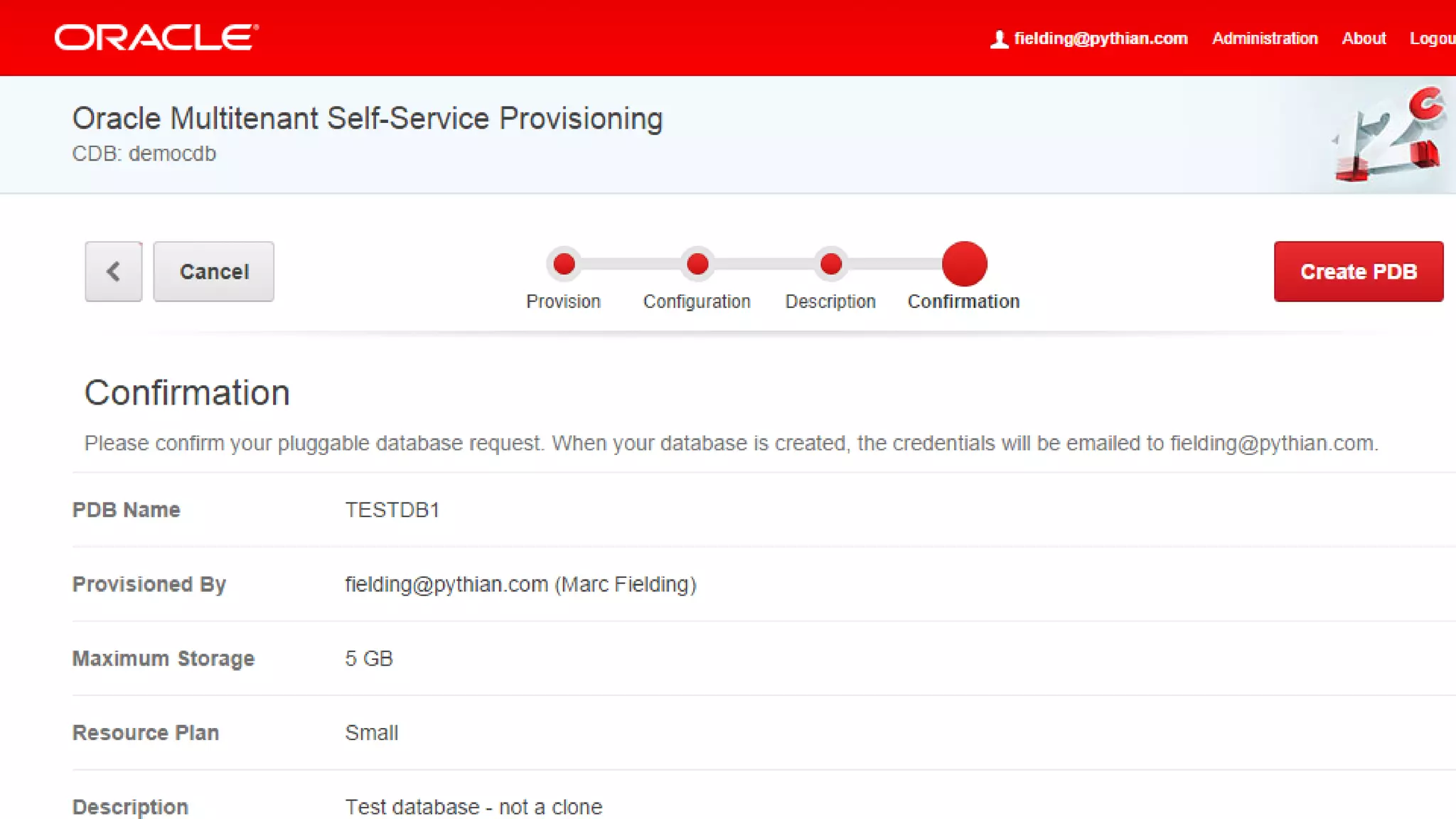This screenshot has width=1456, height=819.
Task: Click the back arrow button
Action: pos(113,272)
